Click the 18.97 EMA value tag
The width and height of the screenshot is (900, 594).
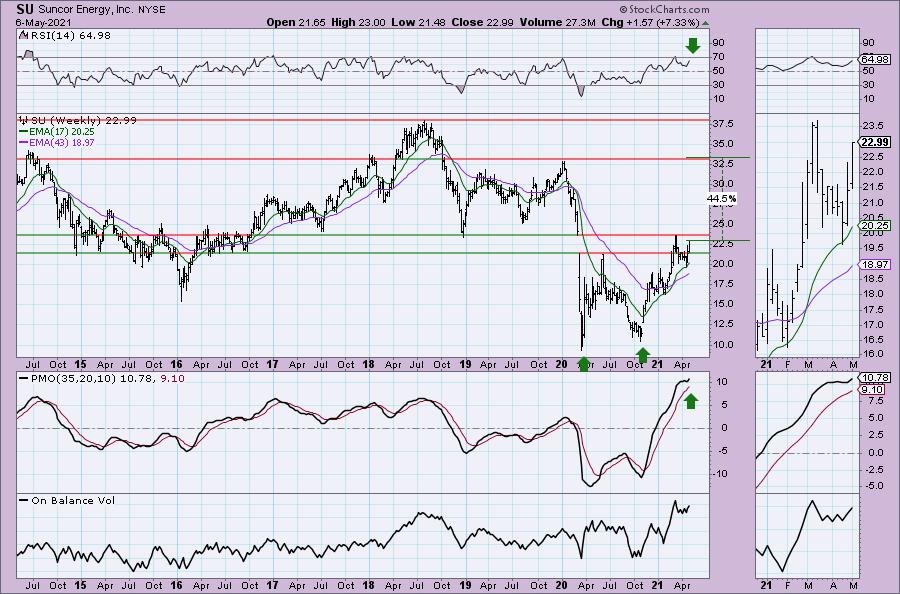point(875,265)
